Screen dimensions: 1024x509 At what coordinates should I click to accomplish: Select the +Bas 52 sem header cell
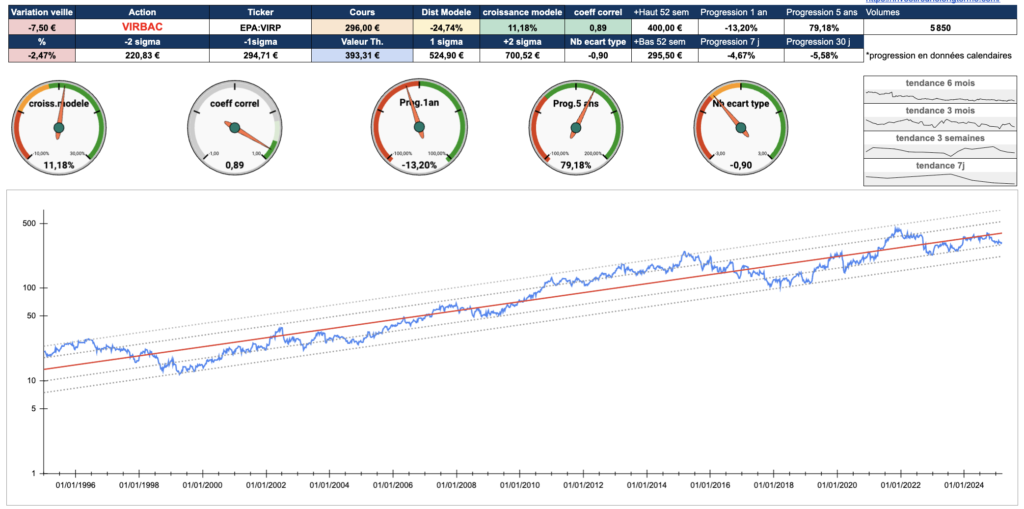(665, 42)
